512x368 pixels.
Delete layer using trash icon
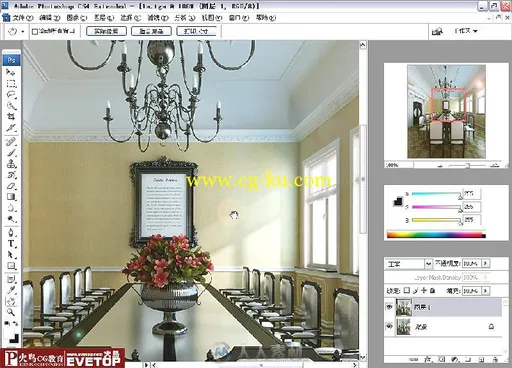click(495, 359)
